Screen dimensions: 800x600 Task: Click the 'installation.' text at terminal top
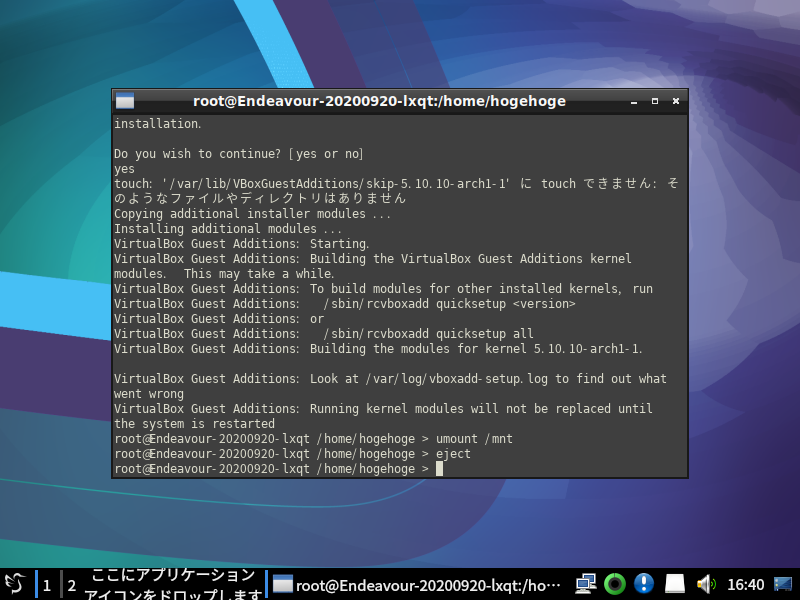(158, 124)
